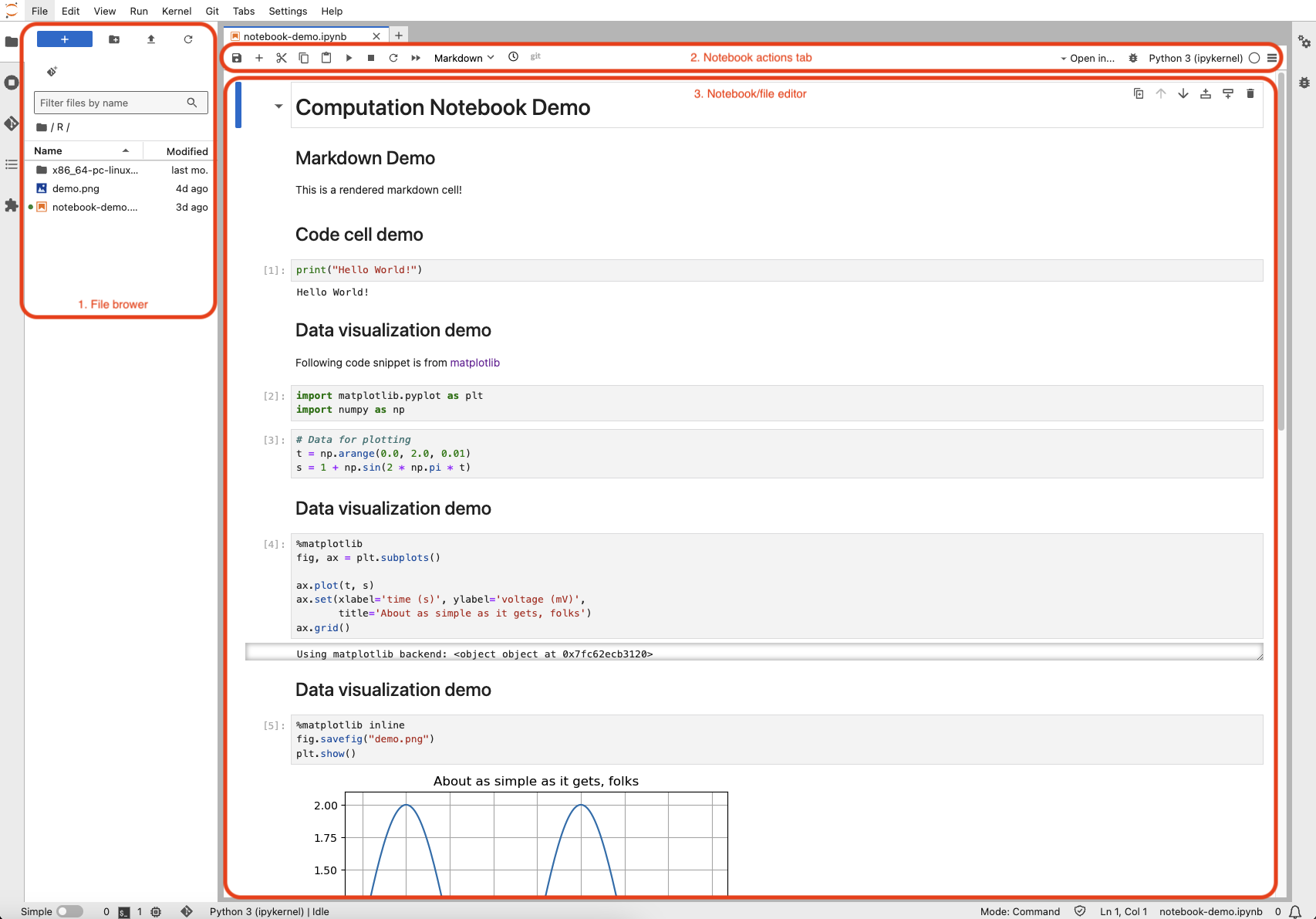The height and width of the screenshot is (919, 1316).
Task: Open the Run menu
Action: click(139, 11)
